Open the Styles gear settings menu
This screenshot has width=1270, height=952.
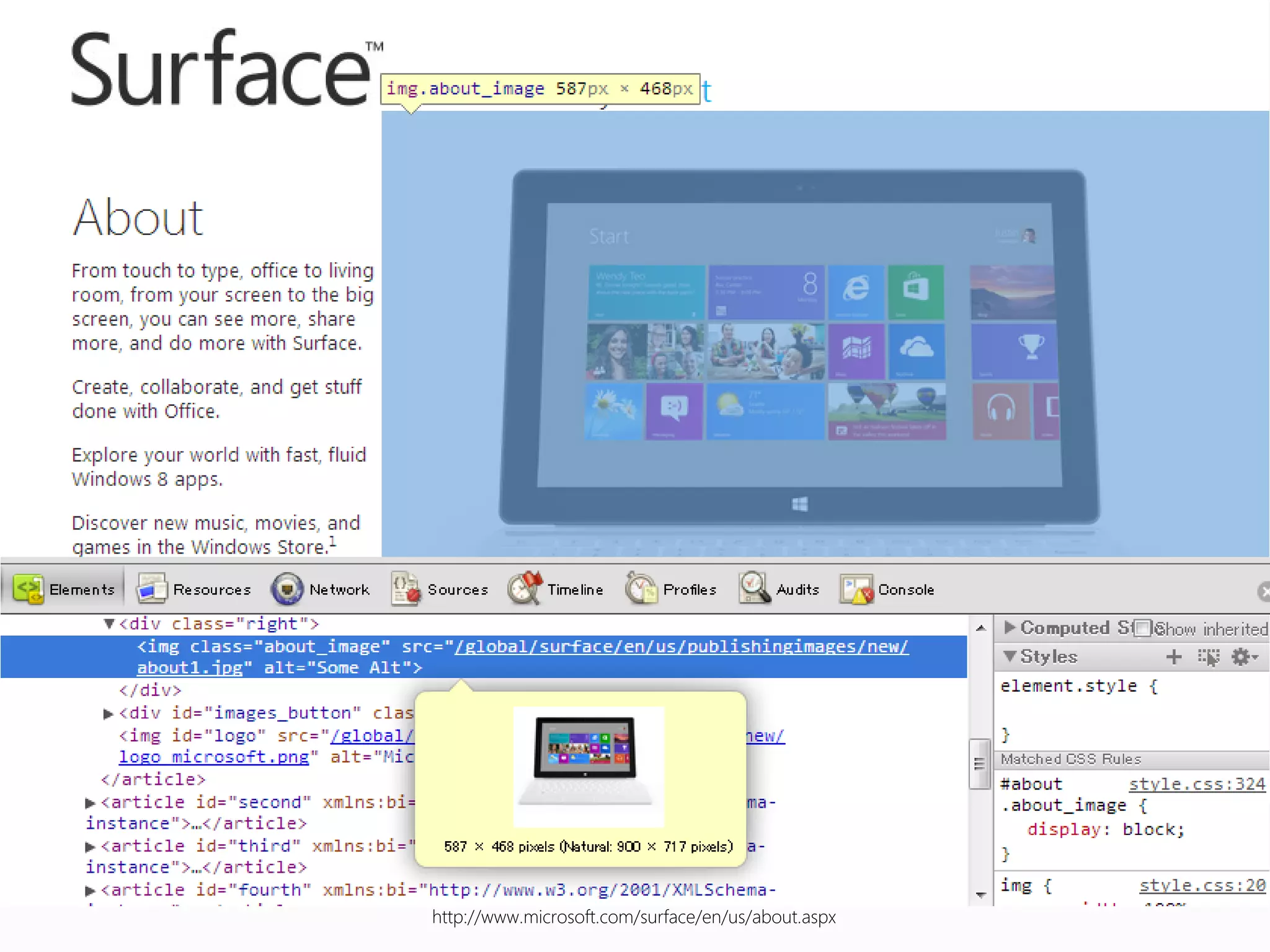[x=1245, y=657]
